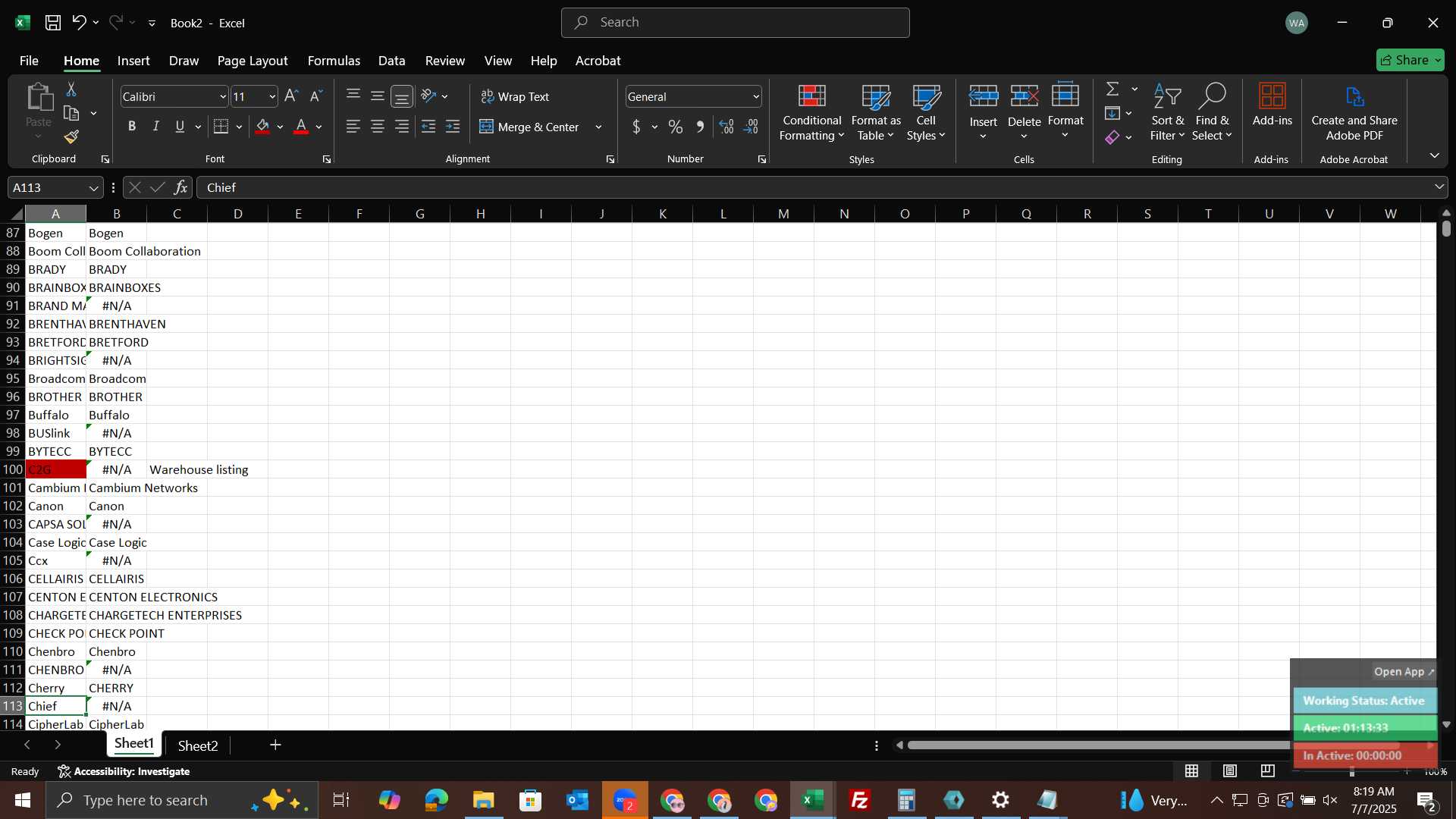Toggle Normal view in status bar
The height and width of the screenshot is (819, 1456).
click(1192, 771)
